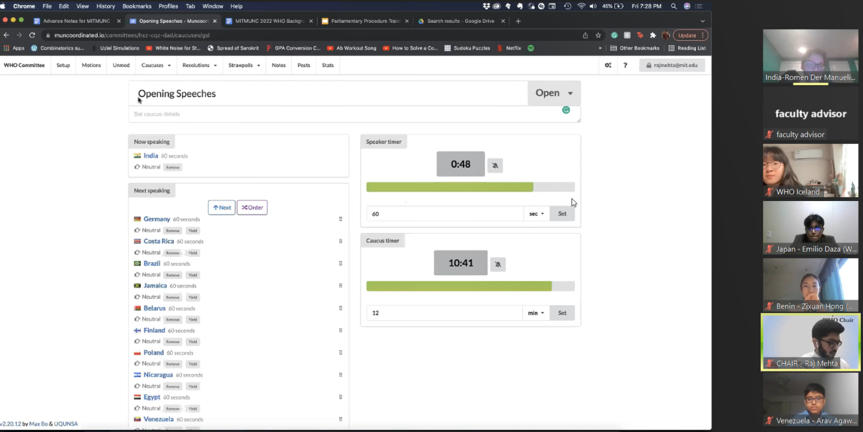863x432 pixels.
Task: Select WHO Iceland participant video thumbnail
Action: pos(810,171)
